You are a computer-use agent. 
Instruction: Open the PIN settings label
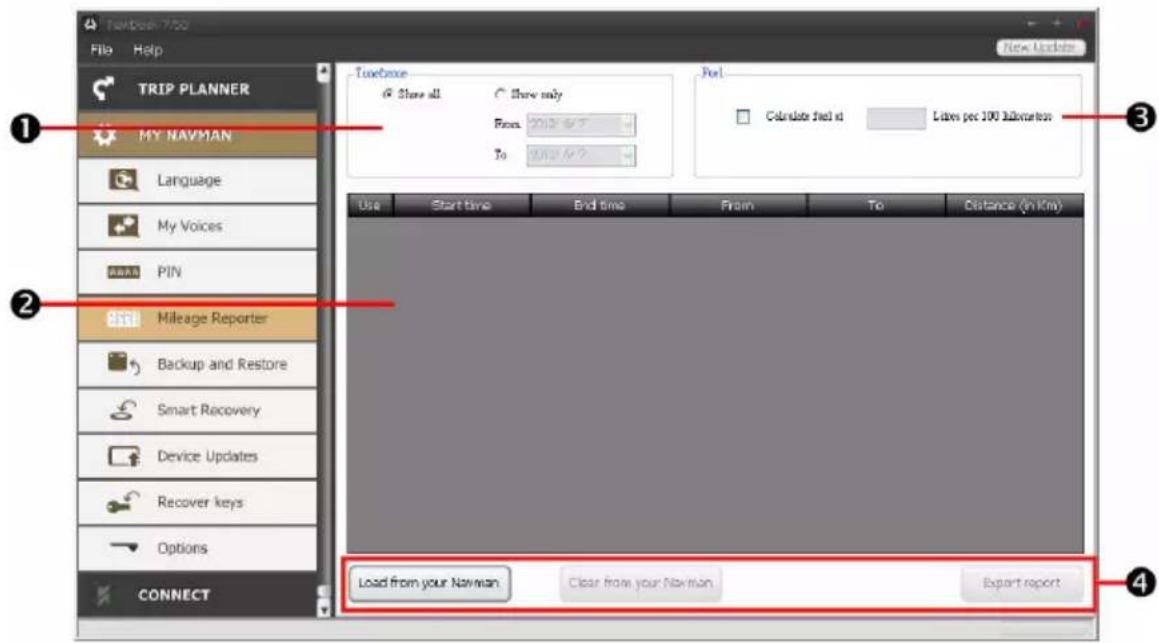[169, 272]
